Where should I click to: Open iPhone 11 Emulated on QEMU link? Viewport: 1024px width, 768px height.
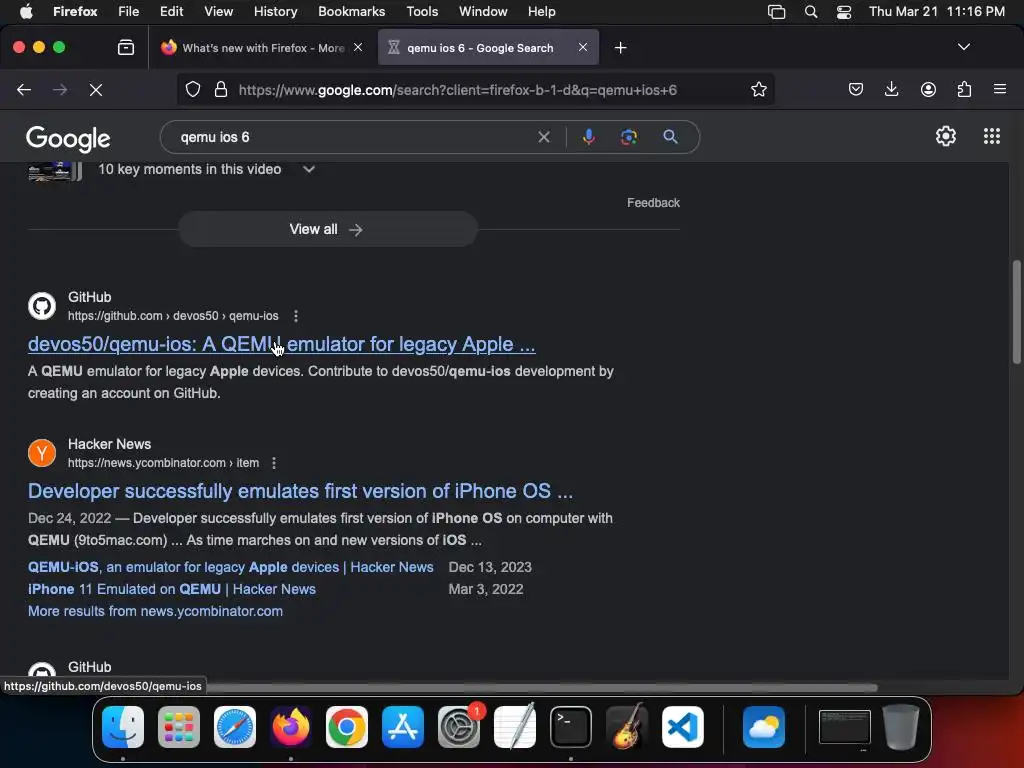pos(172,589)
